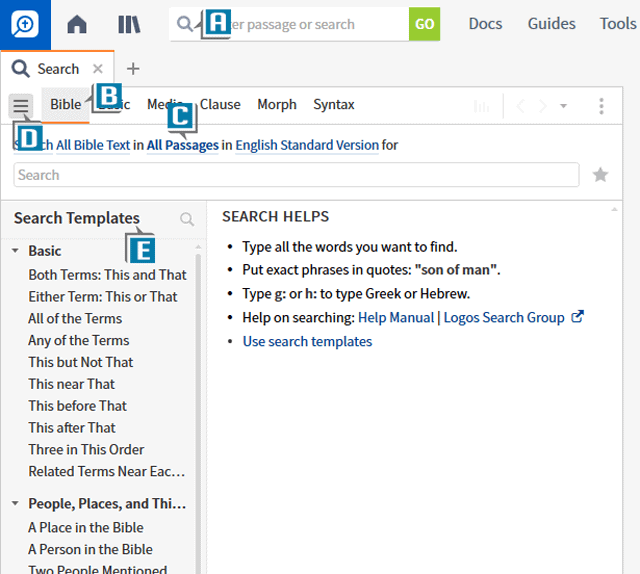The image size is (640, 574).
Task: Click the star to favorite this search
Action: pyautogui.click(x=600, y=175)
